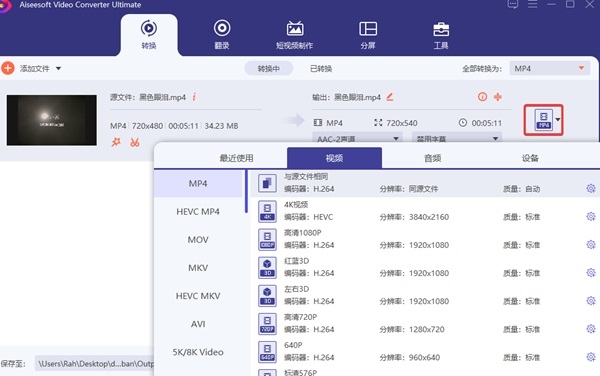Switch to the 设备 device tab

click(x=530, y=158)
